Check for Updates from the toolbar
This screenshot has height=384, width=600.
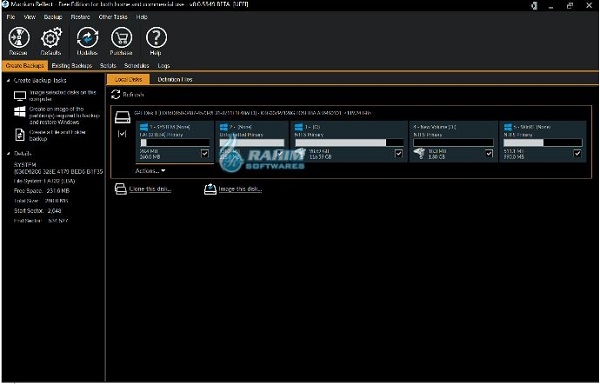click(87, 42)
